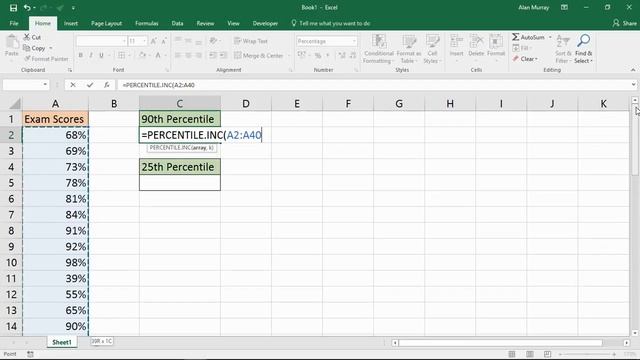Screen dimensions: 640x360
Task: Switch to the Page Layout tab
Action: pos(106,23)
